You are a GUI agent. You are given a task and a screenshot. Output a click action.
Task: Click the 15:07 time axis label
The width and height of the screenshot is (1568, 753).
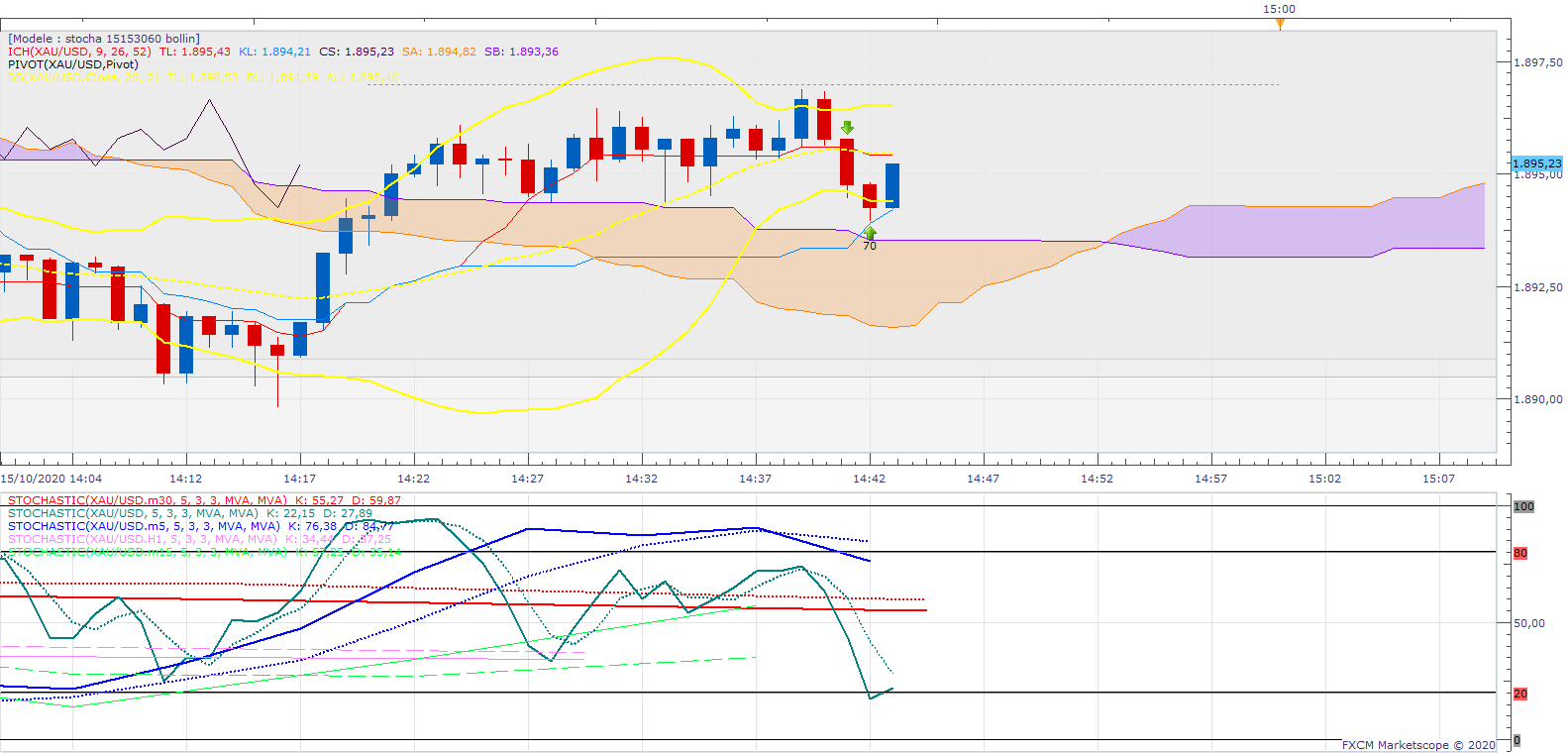tap(1438, 479)
